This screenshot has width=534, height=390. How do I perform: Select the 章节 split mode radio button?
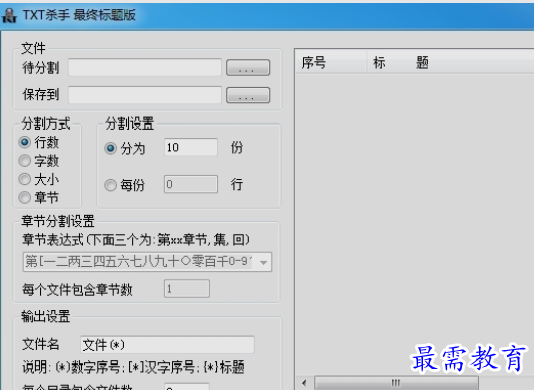[25, 198]
